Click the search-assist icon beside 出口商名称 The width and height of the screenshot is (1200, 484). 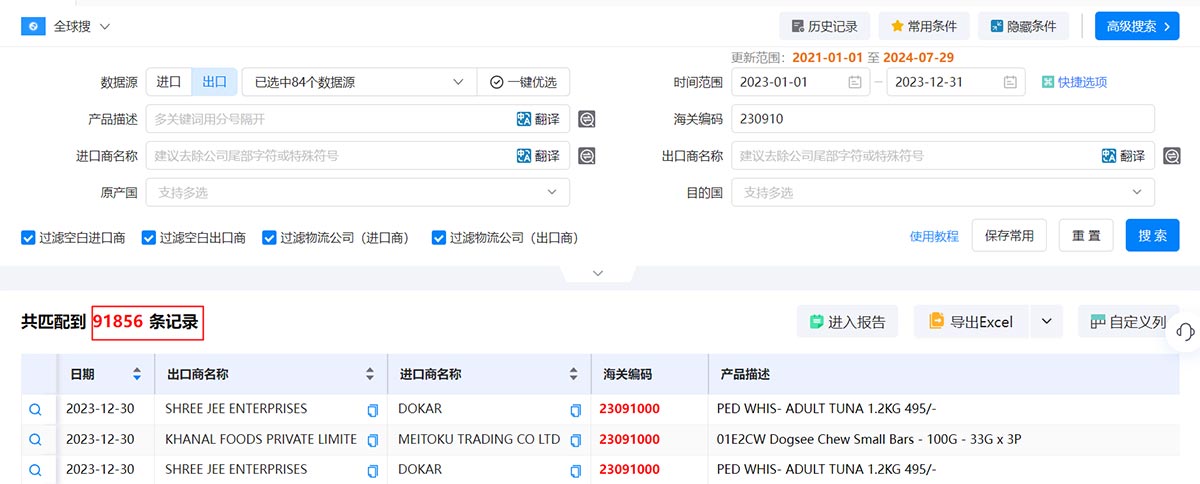1172,156
